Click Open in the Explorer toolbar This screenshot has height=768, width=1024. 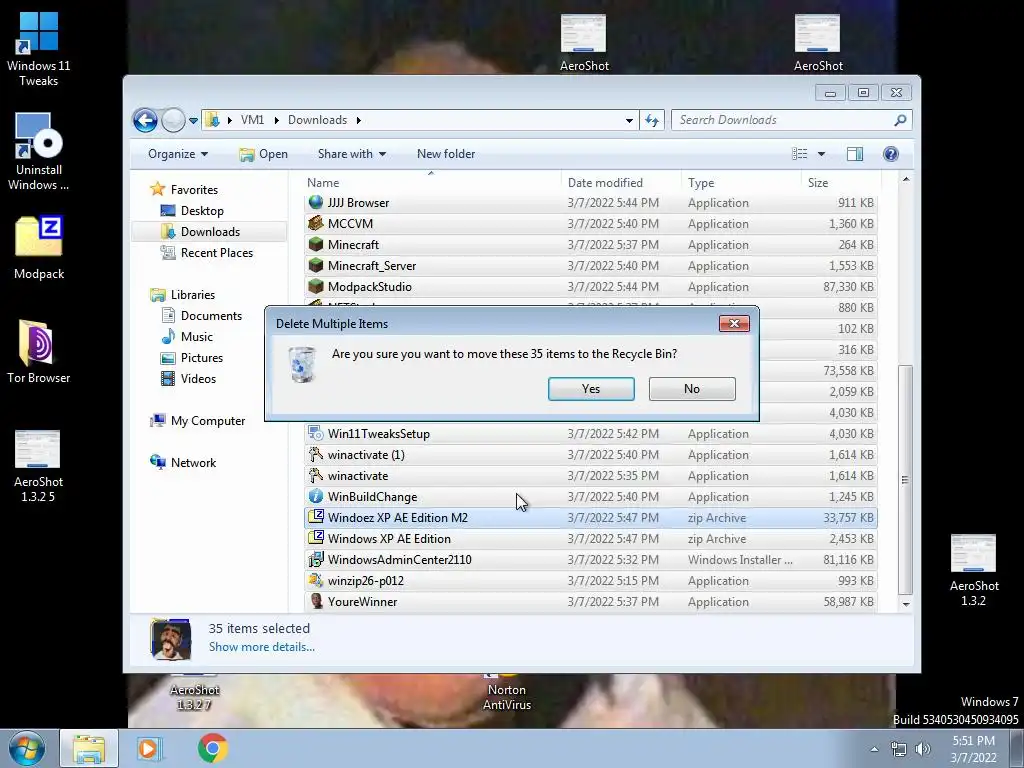[x=263, y=154]
